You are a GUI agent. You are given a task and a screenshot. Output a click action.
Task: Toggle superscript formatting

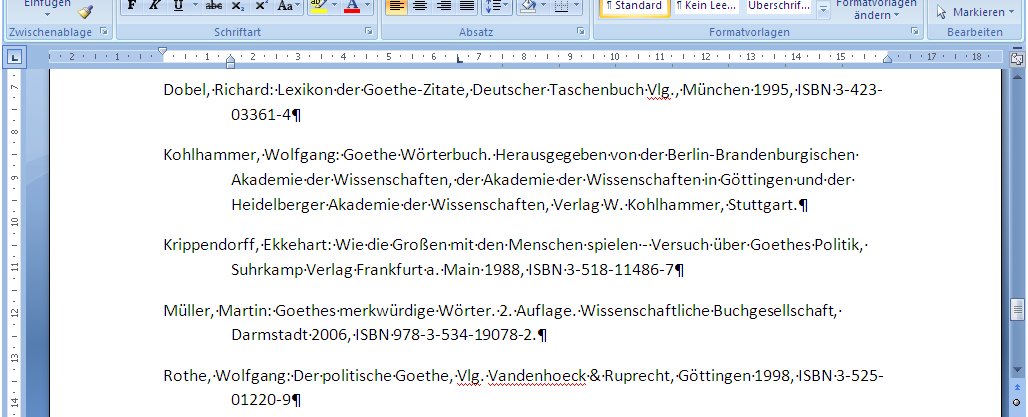[x=260, y=6]
